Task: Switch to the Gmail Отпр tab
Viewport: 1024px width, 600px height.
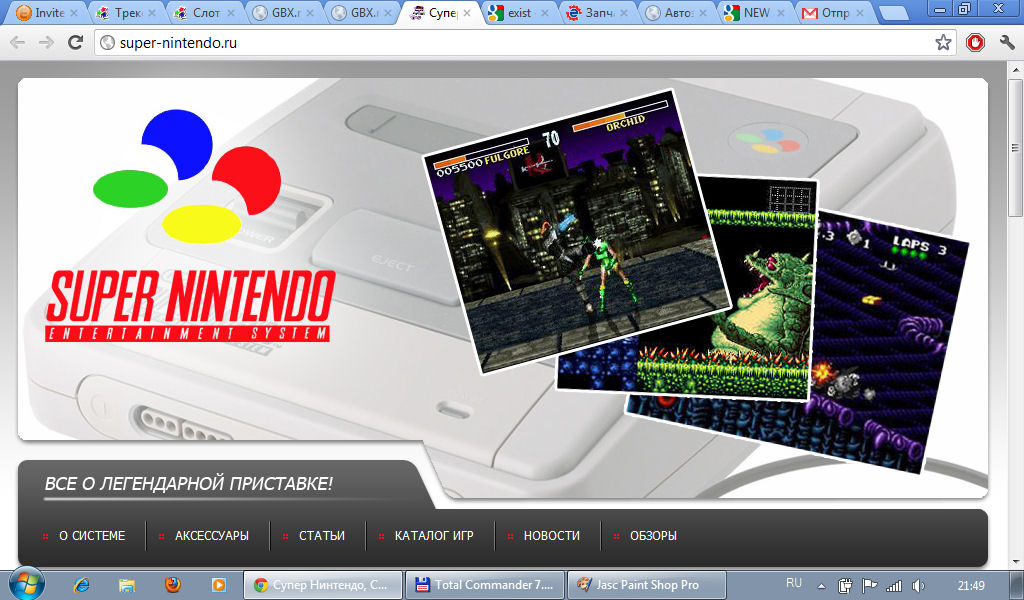Action: 834,13
